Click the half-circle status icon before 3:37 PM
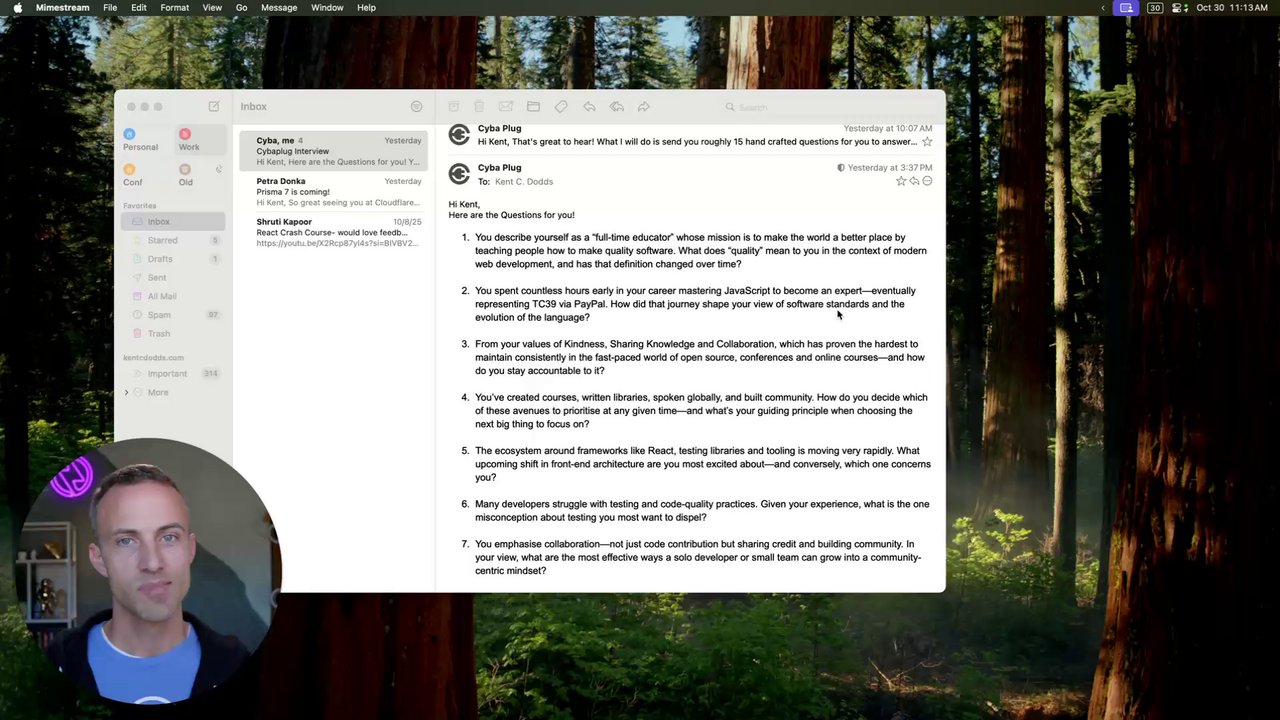This screenshot has height=720, width=1280. point(841,168)
